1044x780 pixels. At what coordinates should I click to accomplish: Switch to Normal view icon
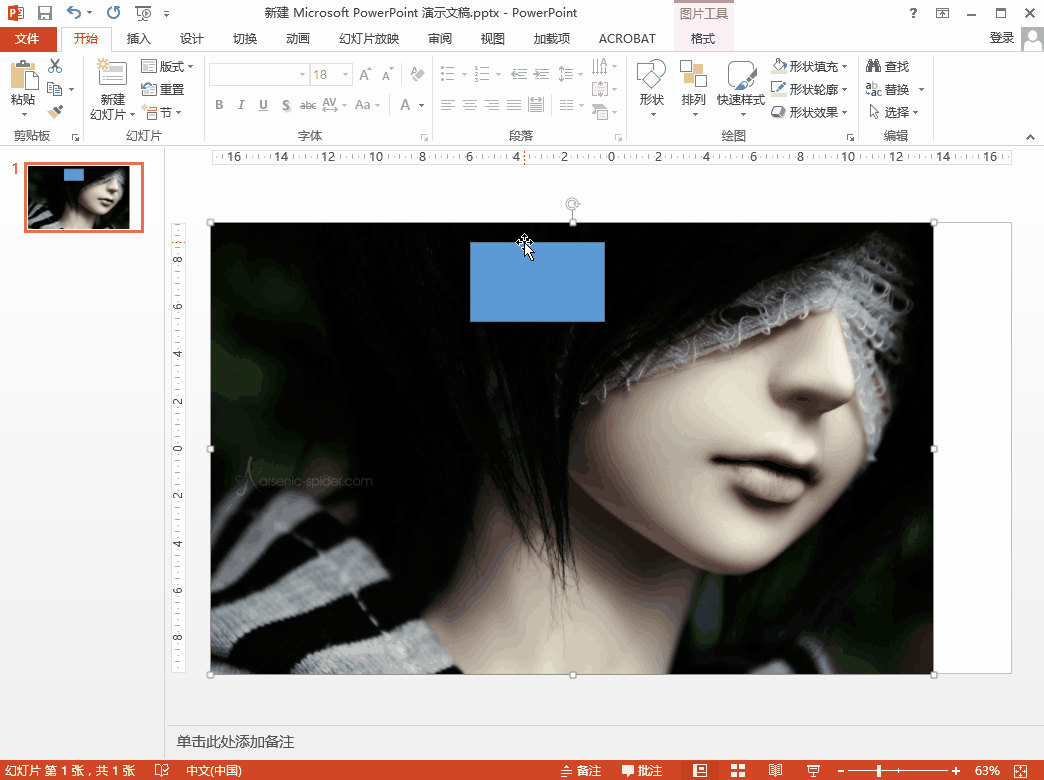[700, 771]
